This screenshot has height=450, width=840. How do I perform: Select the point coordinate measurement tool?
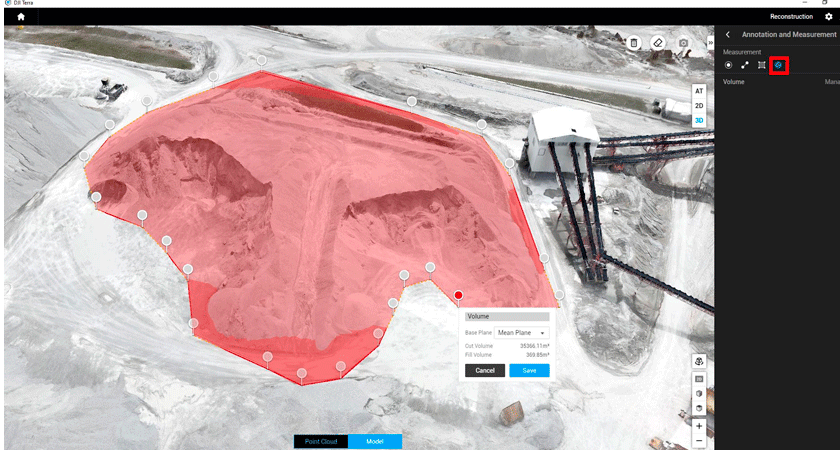coord(728,65)
